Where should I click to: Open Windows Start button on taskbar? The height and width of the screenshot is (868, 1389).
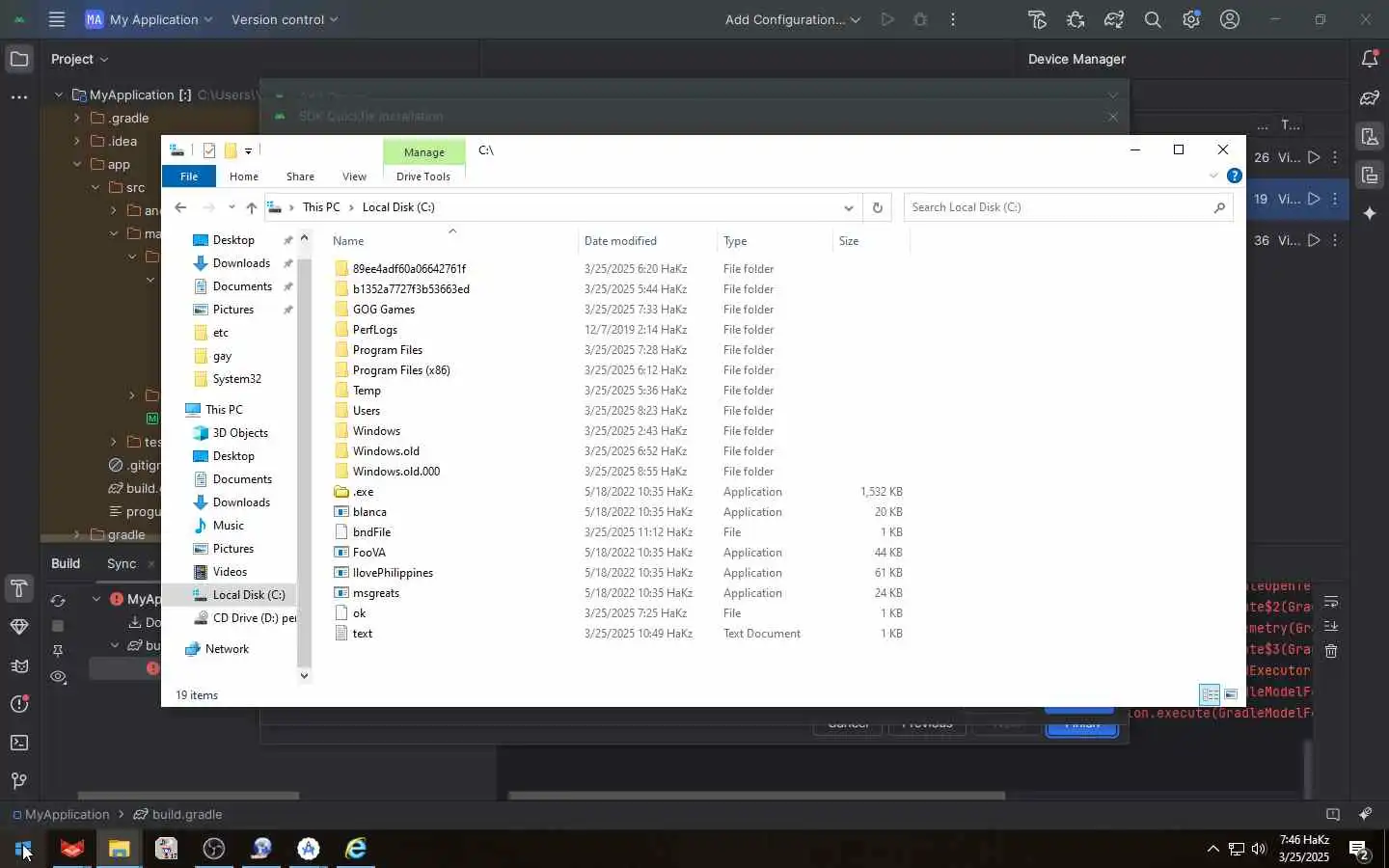click(x=23, y=849)
